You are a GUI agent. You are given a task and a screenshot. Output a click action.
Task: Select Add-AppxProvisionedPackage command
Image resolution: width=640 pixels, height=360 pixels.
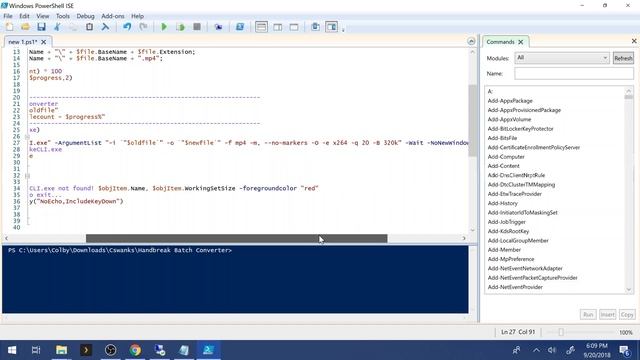click(x=524, y=110)
